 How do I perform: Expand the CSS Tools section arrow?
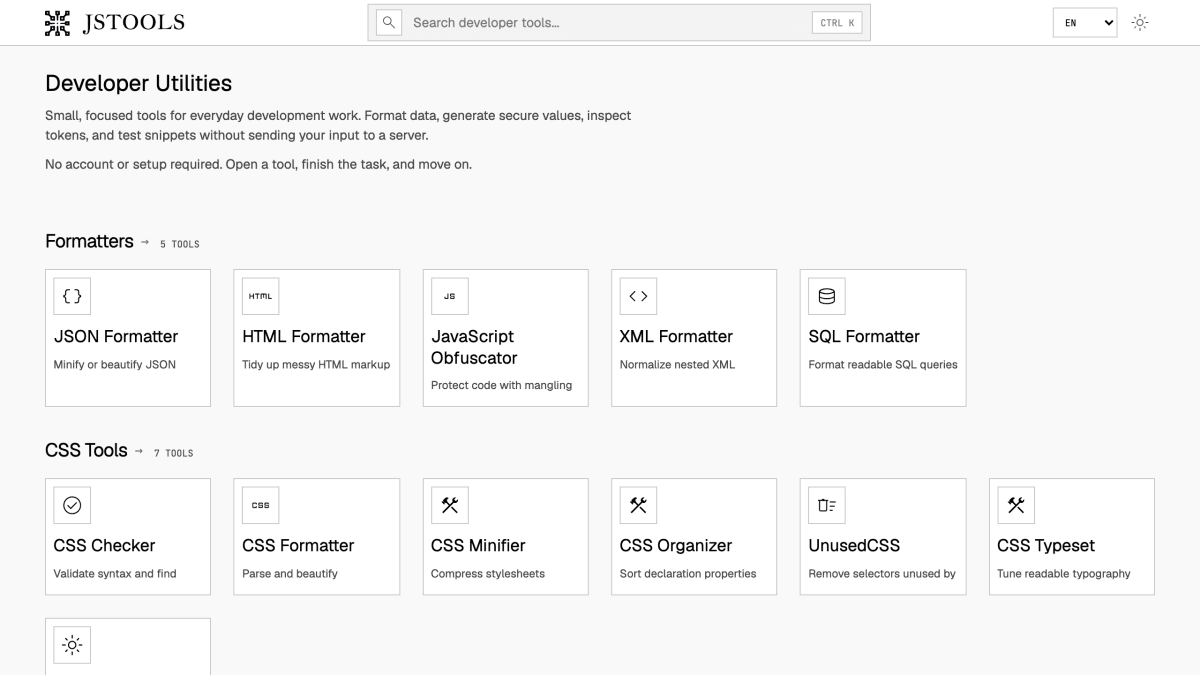(x=138, y=452)
